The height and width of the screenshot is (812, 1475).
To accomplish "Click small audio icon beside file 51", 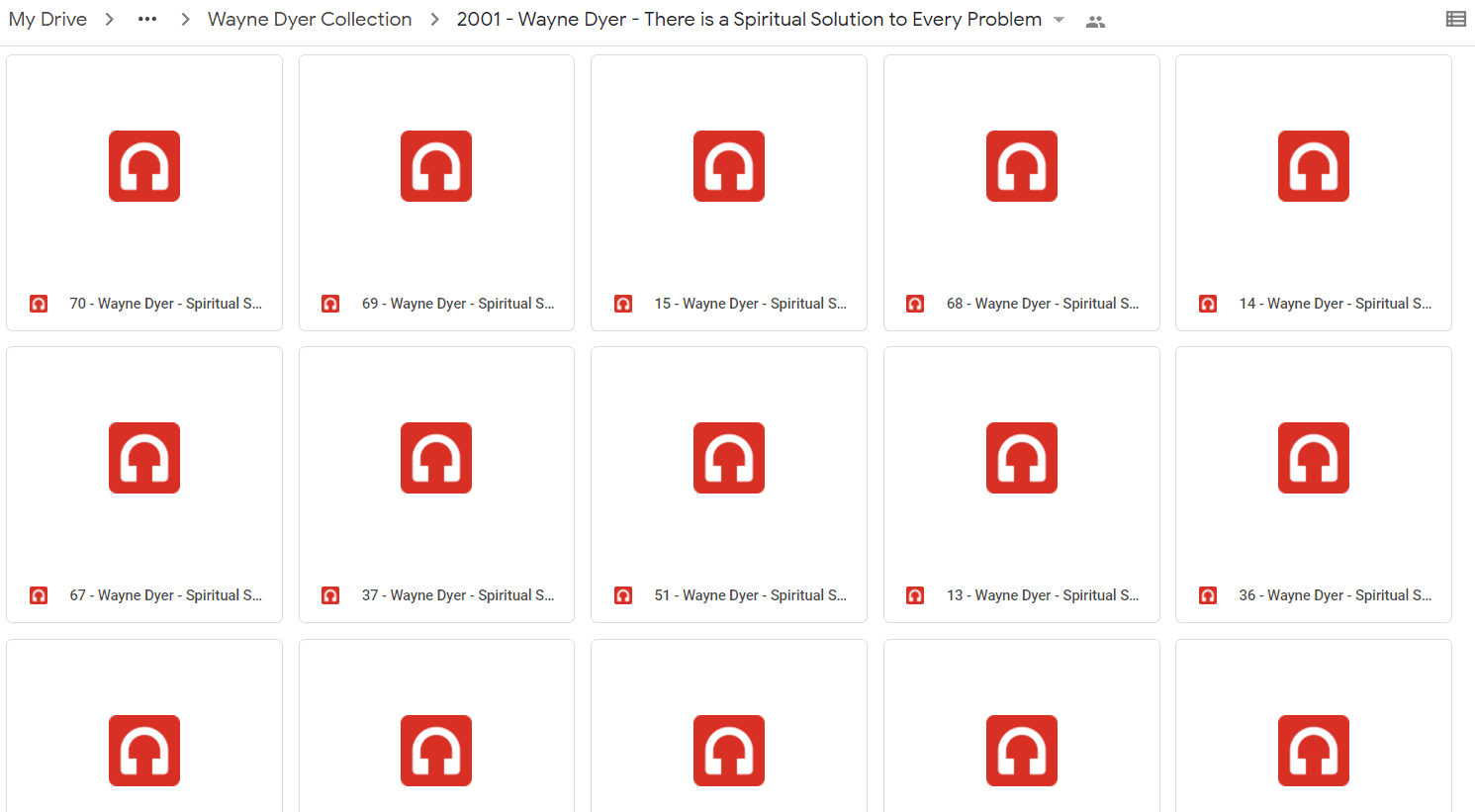I will [623, 595].
